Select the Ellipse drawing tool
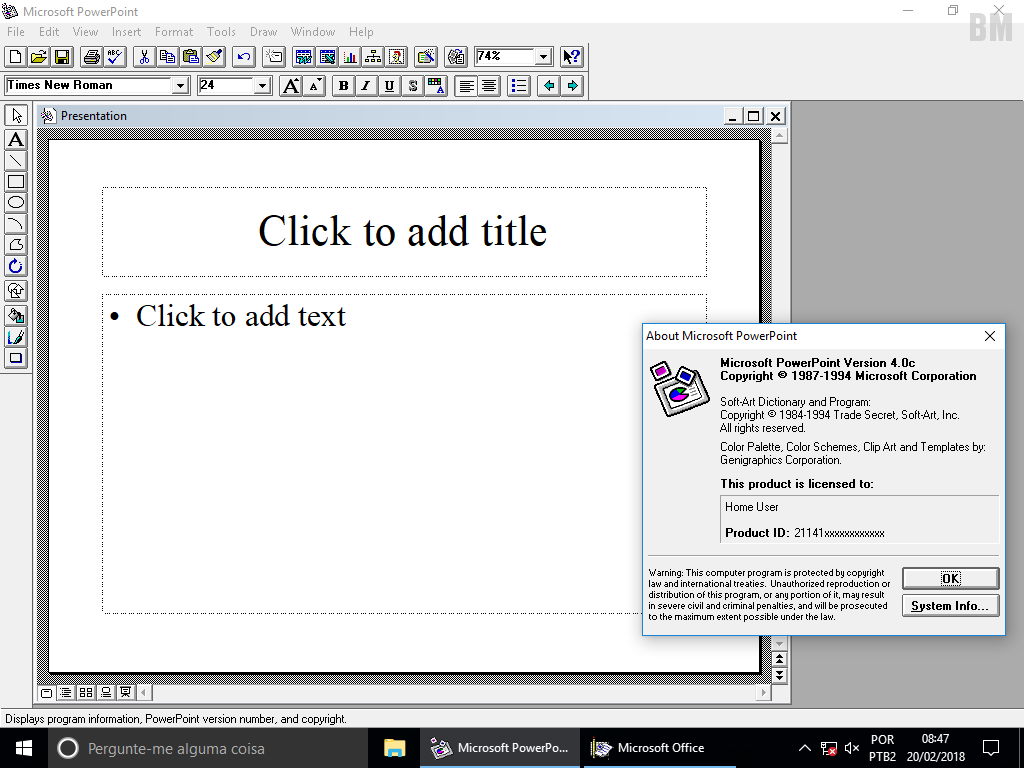 pos(14,202)
